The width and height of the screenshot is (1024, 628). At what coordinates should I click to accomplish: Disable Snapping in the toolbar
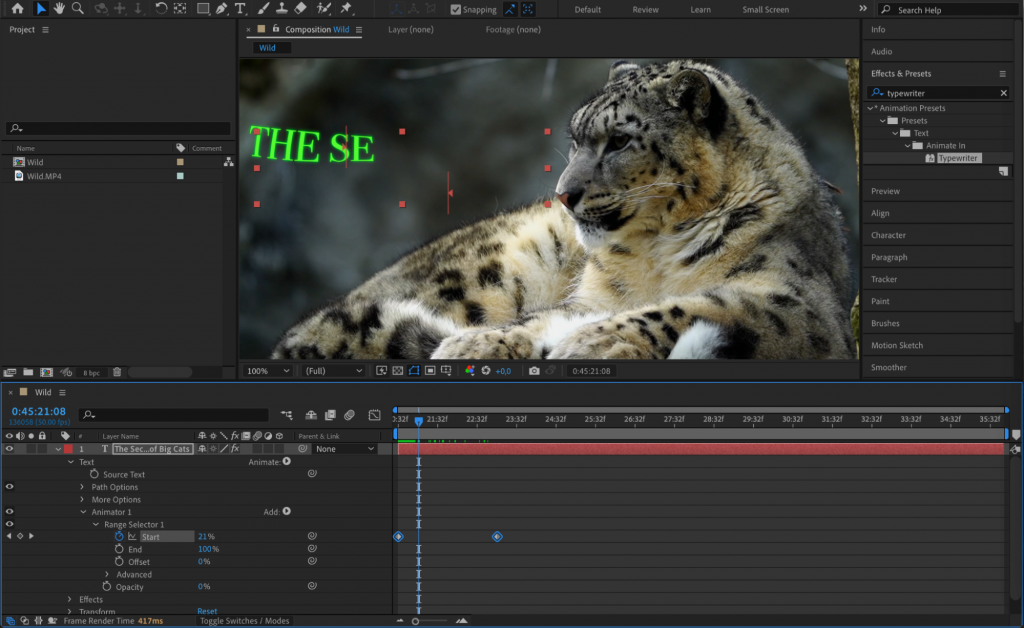[455, 9]
